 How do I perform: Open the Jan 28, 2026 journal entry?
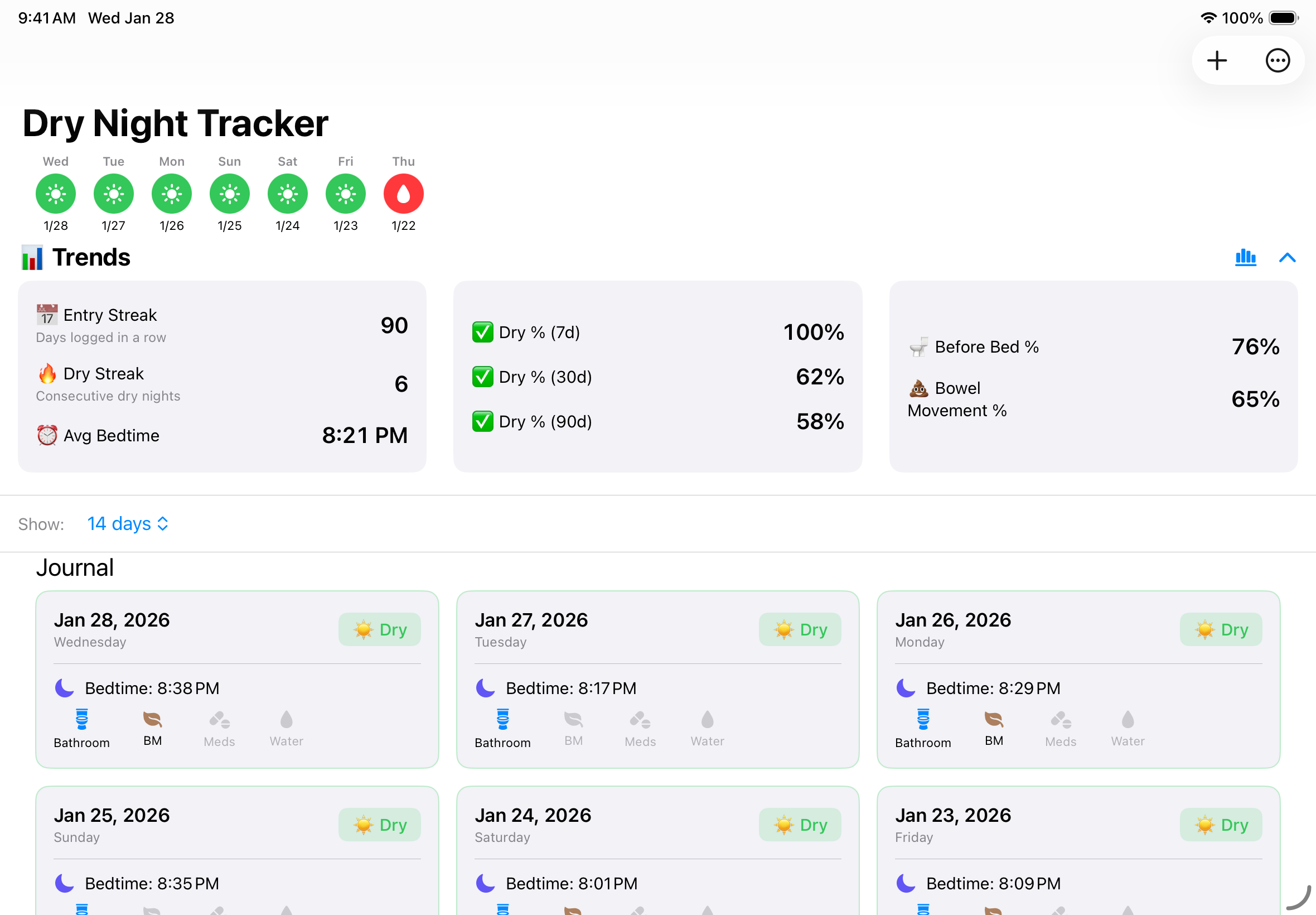(x=237, y=680)
